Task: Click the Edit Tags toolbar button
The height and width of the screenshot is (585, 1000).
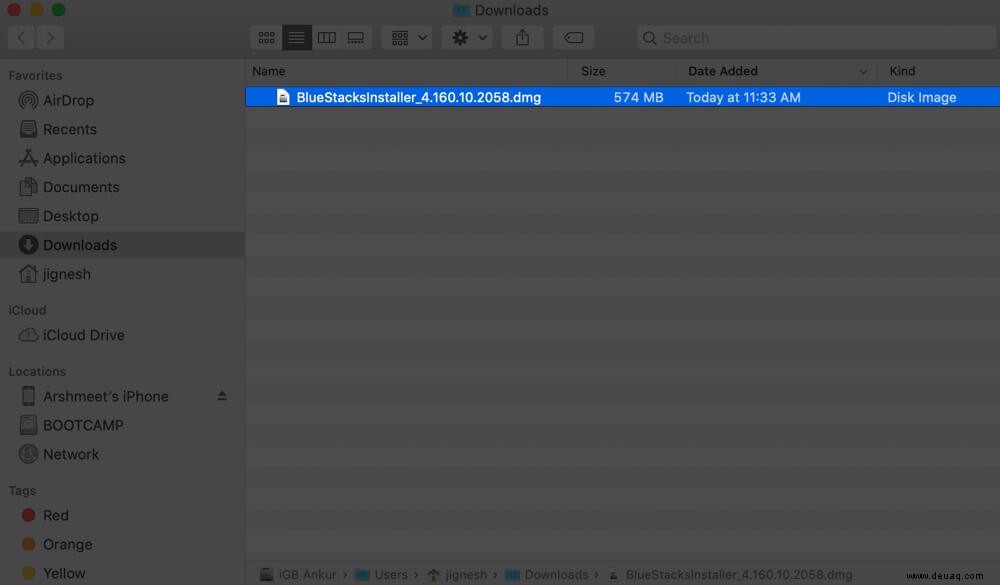Action: pyautogui.click(x=573, y=38)
